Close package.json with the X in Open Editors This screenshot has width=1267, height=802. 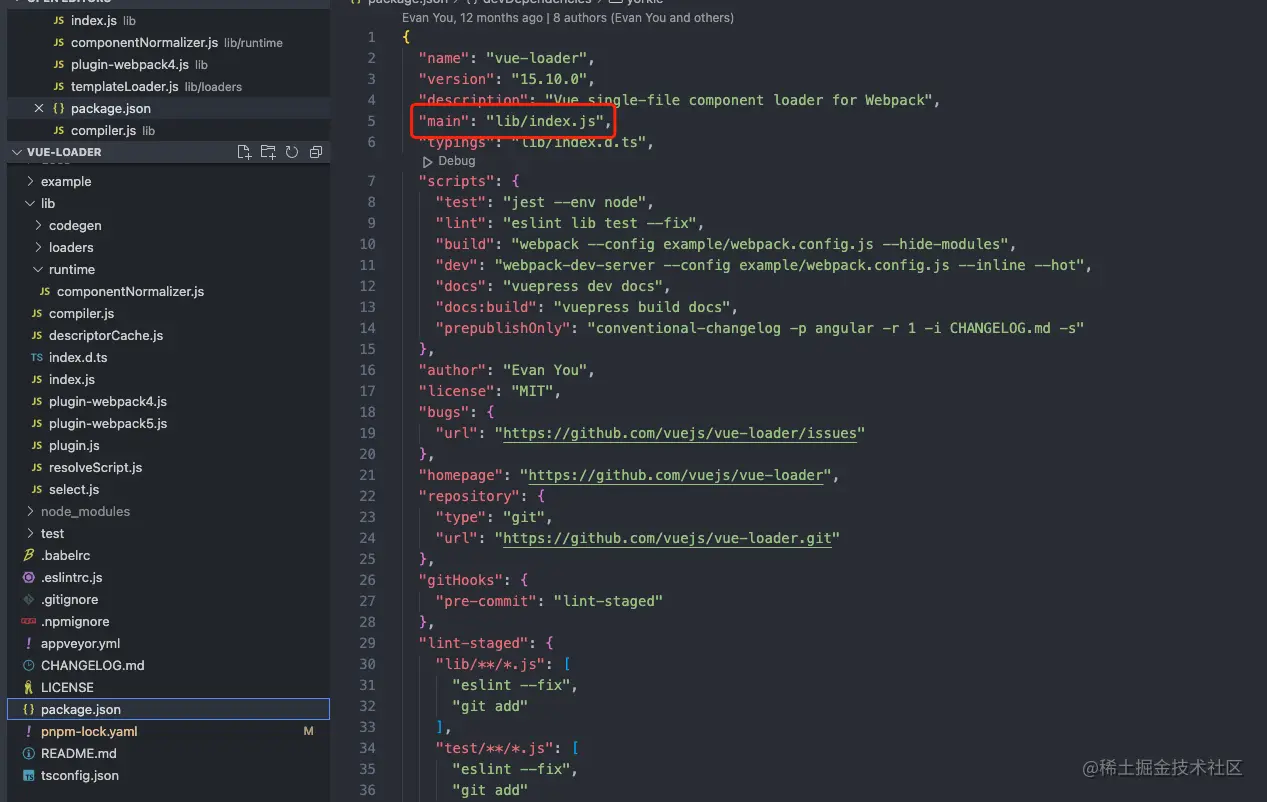[x=39, y=108]
